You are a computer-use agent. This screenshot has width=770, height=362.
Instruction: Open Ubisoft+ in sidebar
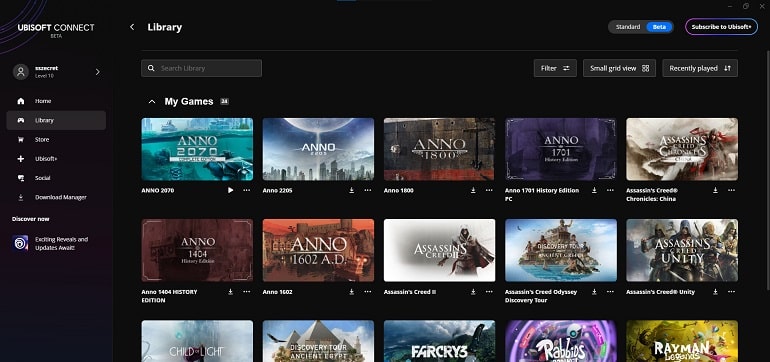coord(56,159)
